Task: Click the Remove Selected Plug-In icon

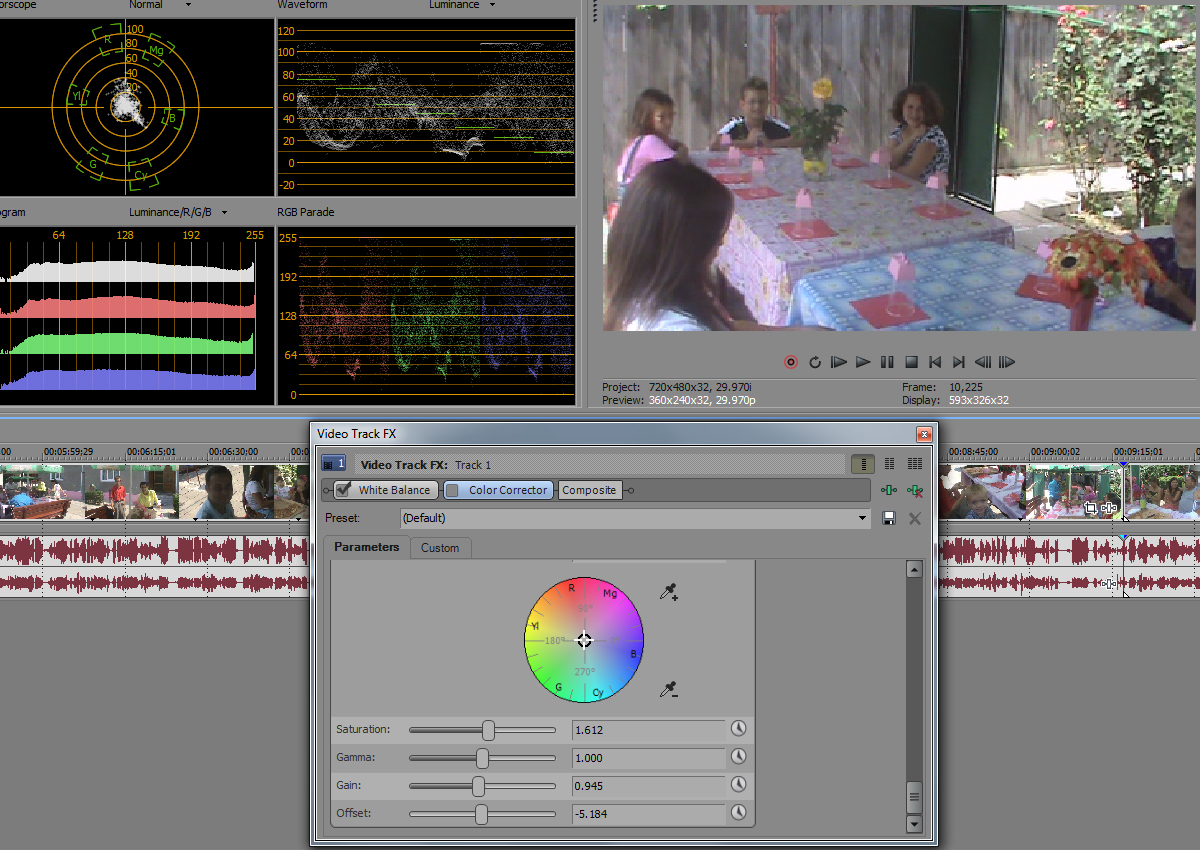Action: tap(913, 490)
